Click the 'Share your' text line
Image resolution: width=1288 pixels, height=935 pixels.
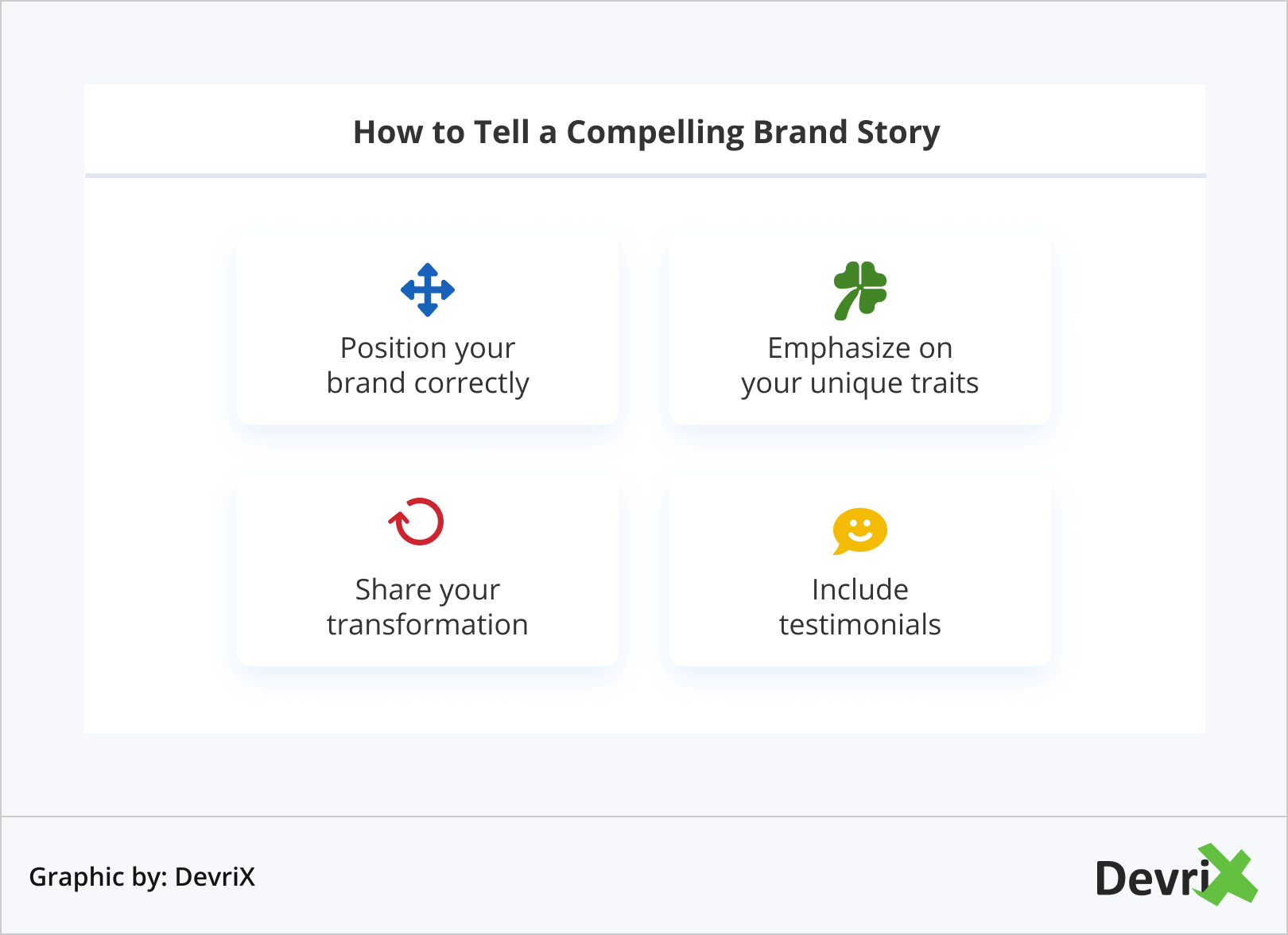click(x=428, y=590)
